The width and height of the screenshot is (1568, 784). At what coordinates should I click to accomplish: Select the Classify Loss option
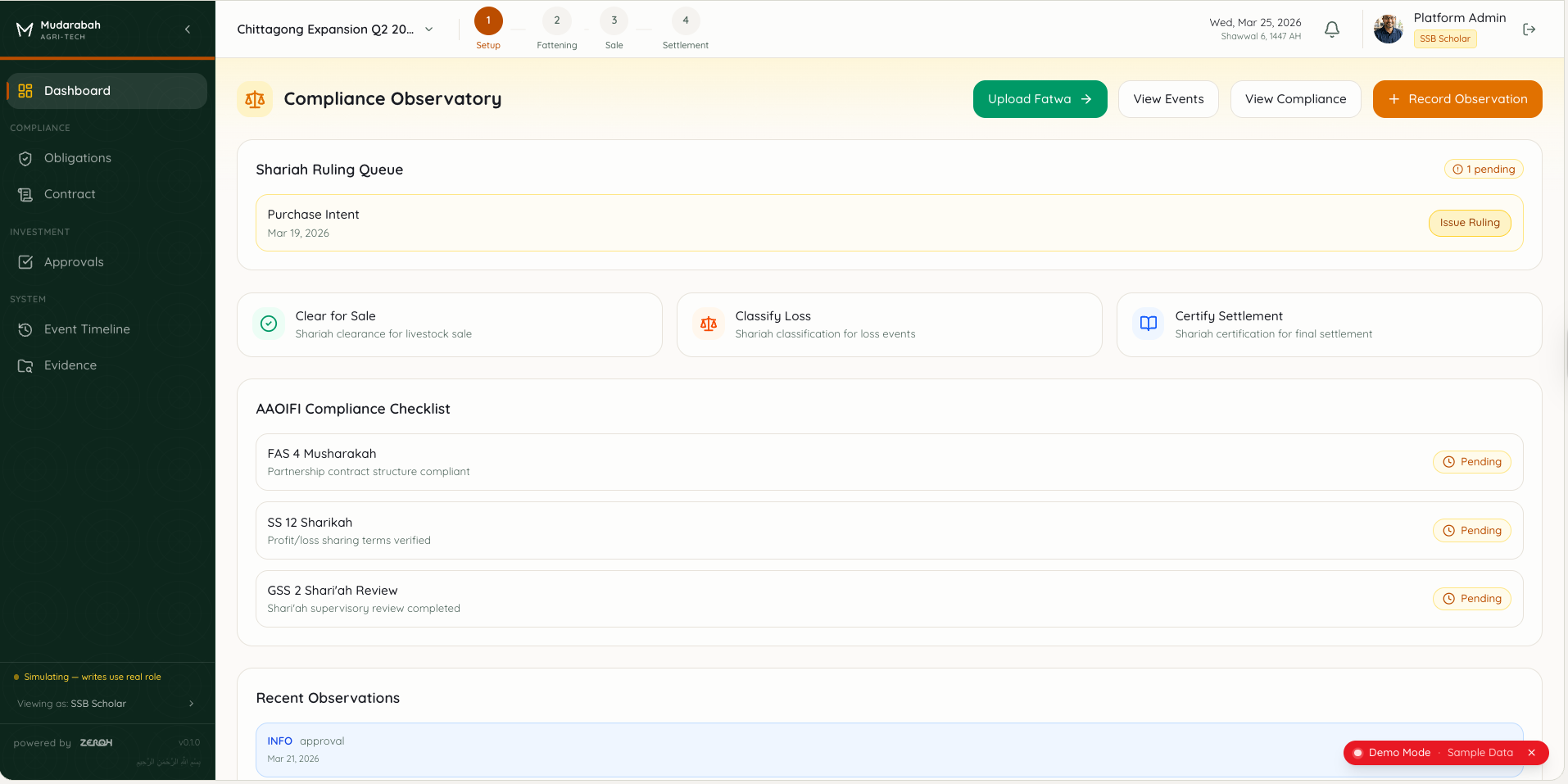click(890, 324)
